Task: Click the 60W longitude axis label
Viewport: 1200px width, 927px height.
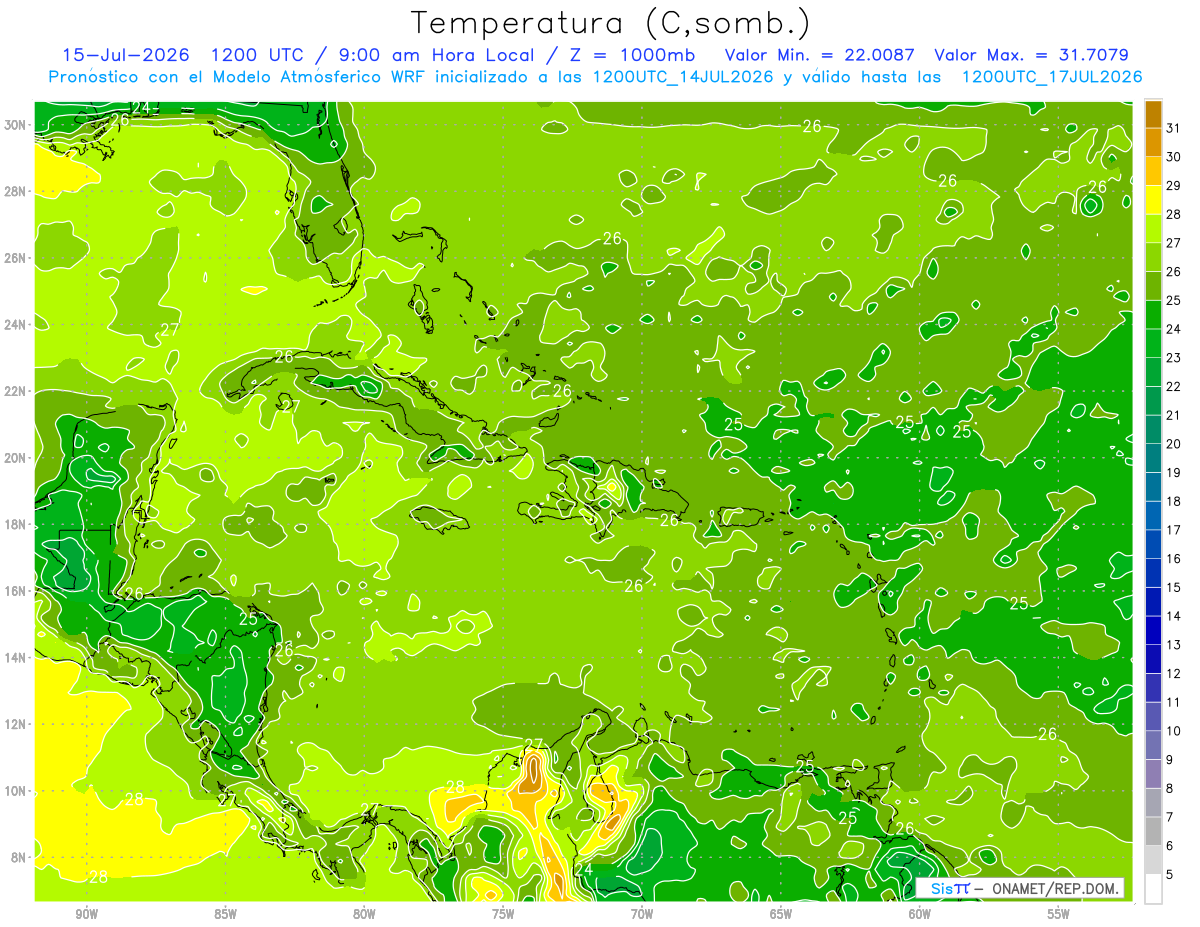Action: tap(920, 914)
